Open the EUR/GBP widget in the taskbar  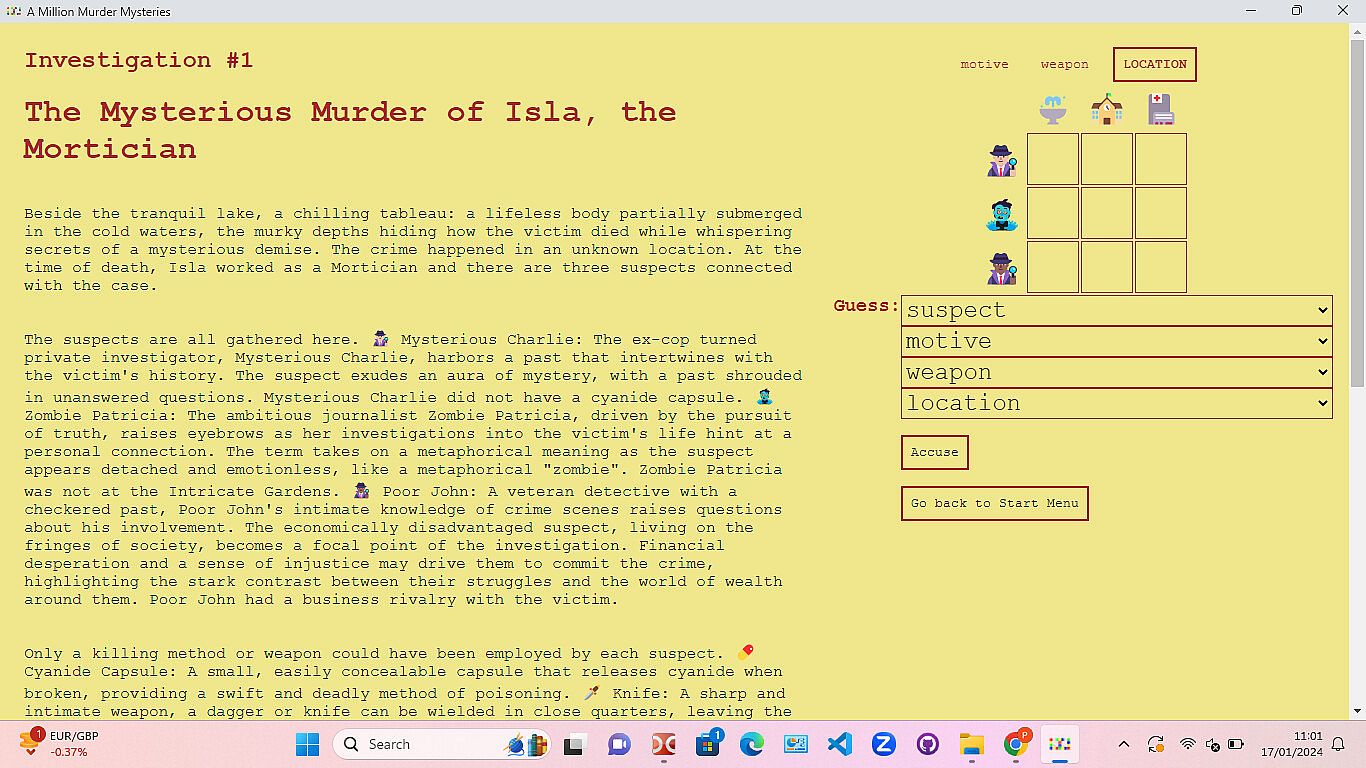click(x=60, y=744)
